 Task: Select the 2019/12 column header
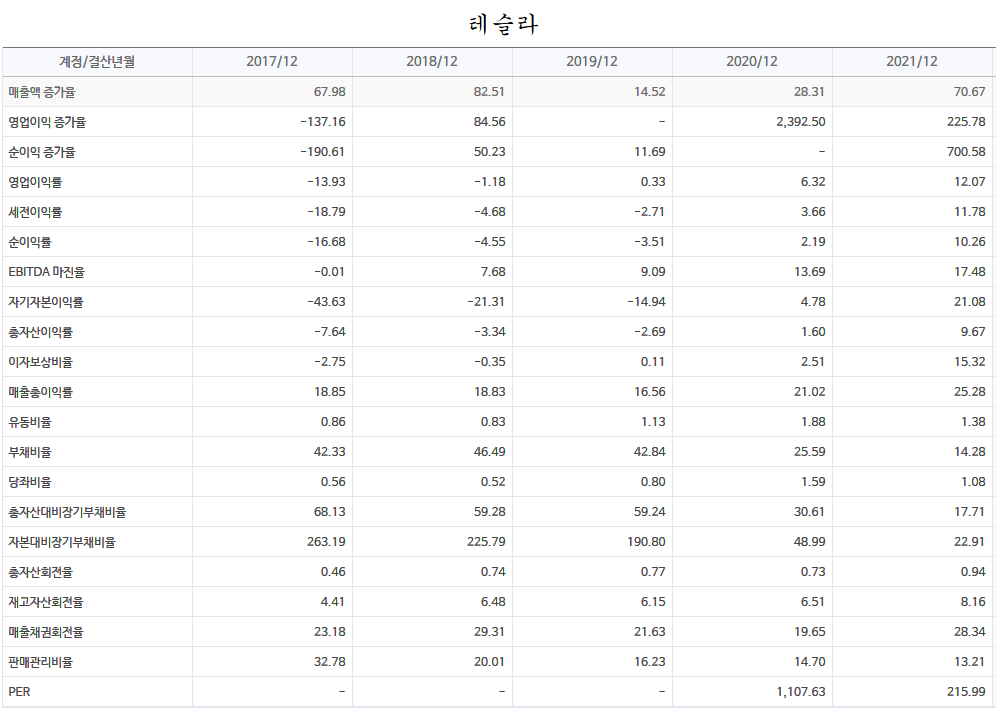[592, 62]
